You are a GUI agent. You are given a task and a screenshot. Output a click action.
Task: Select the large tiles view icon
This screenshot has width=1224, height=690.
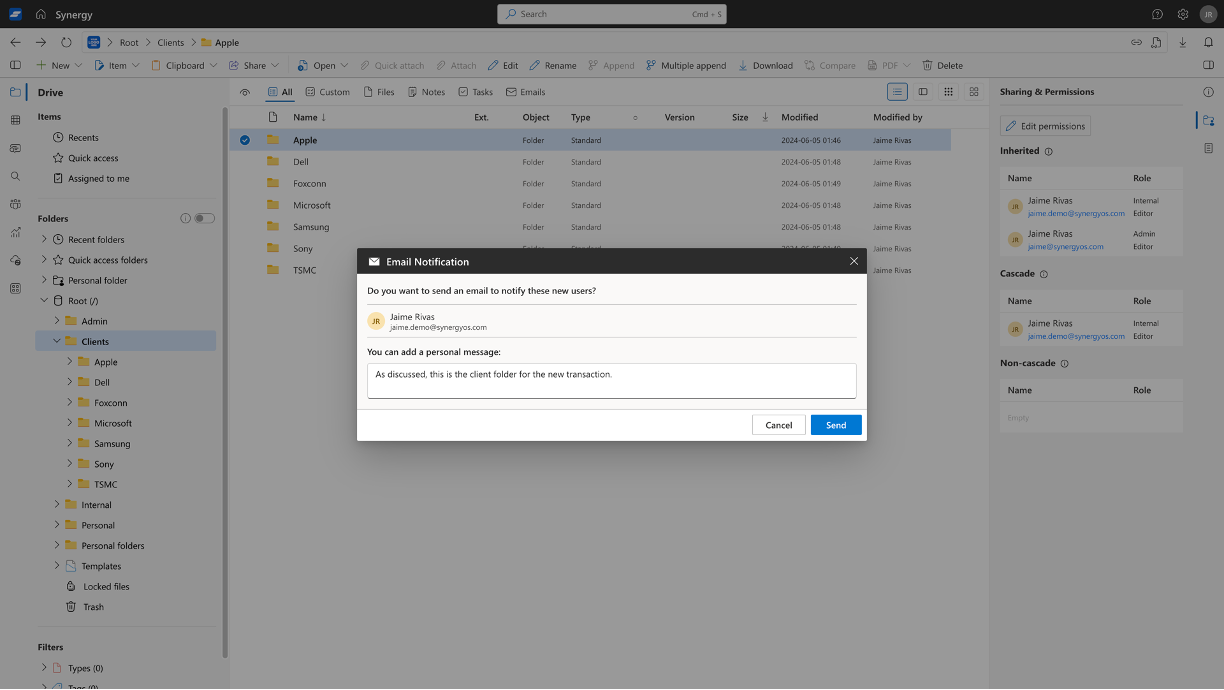click(x=974, y=91)
